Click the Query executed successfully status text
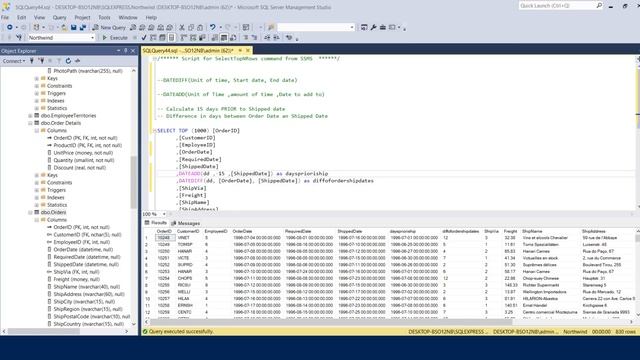This screenshot has width=640, height=360. point(181,332)
